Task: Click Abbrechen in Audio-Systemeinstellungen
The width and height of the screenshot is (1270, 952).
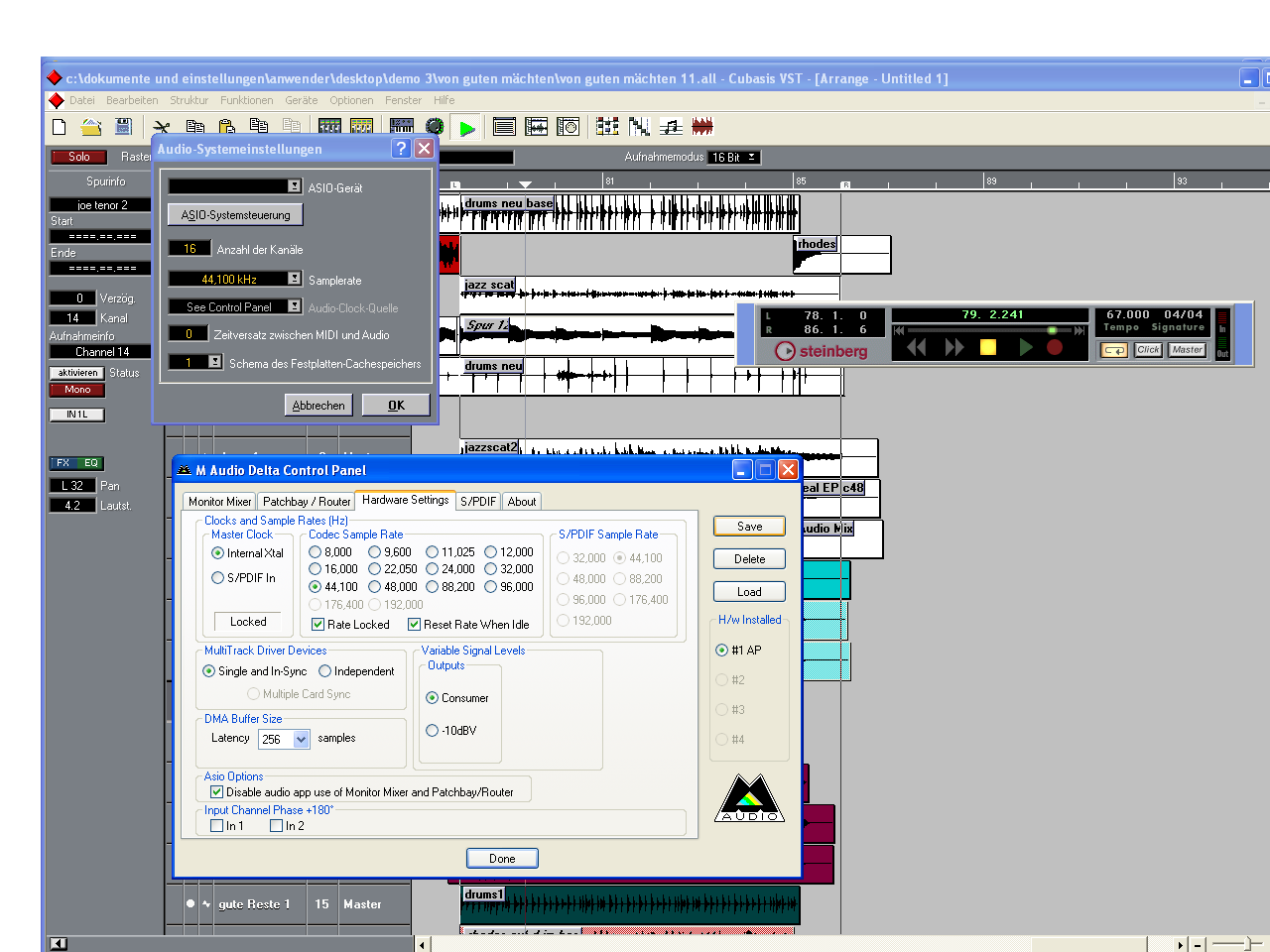Action: point(318,405)
